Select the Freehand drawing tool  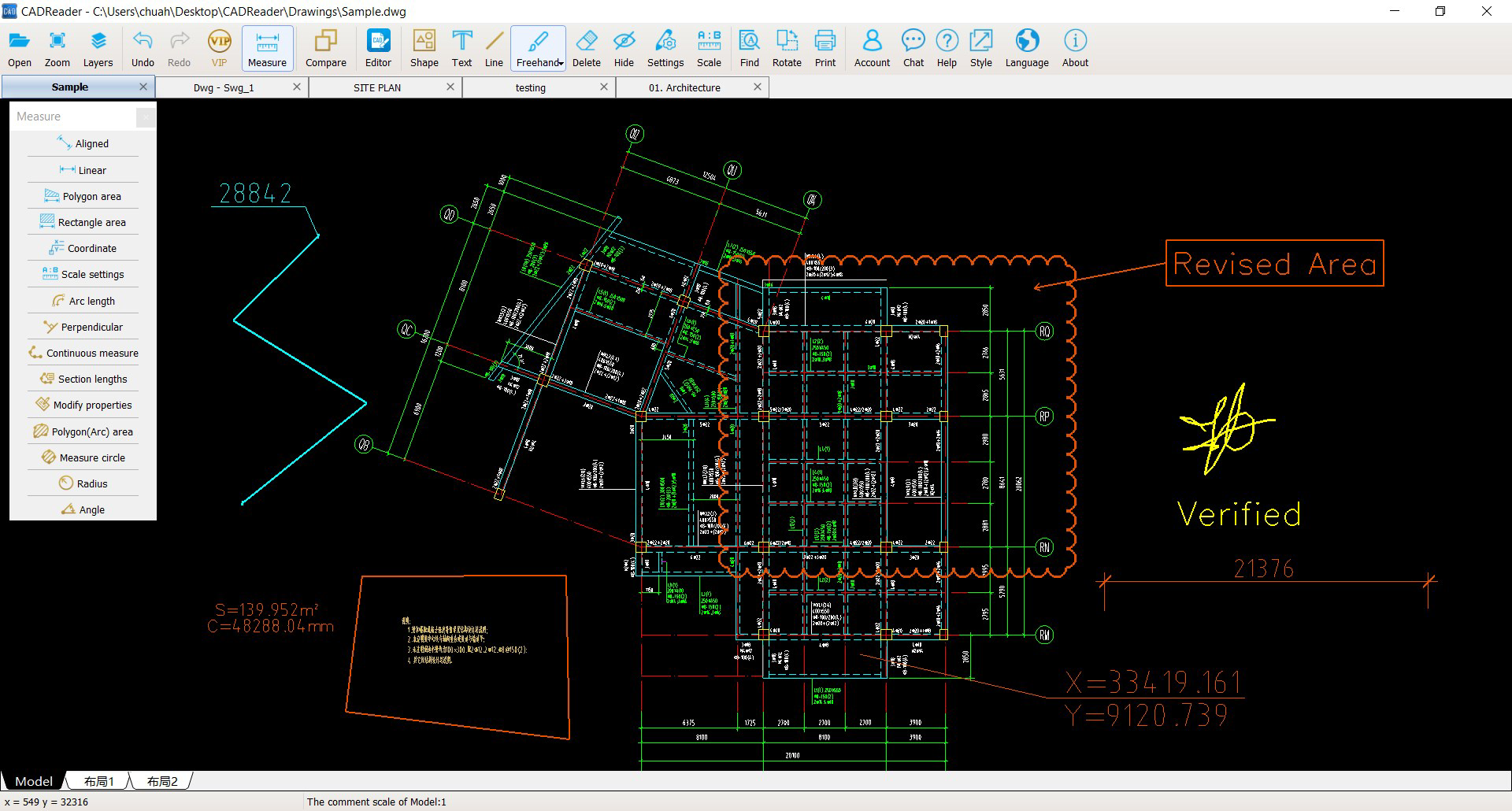pyautogui.click(x=536, y=47)
